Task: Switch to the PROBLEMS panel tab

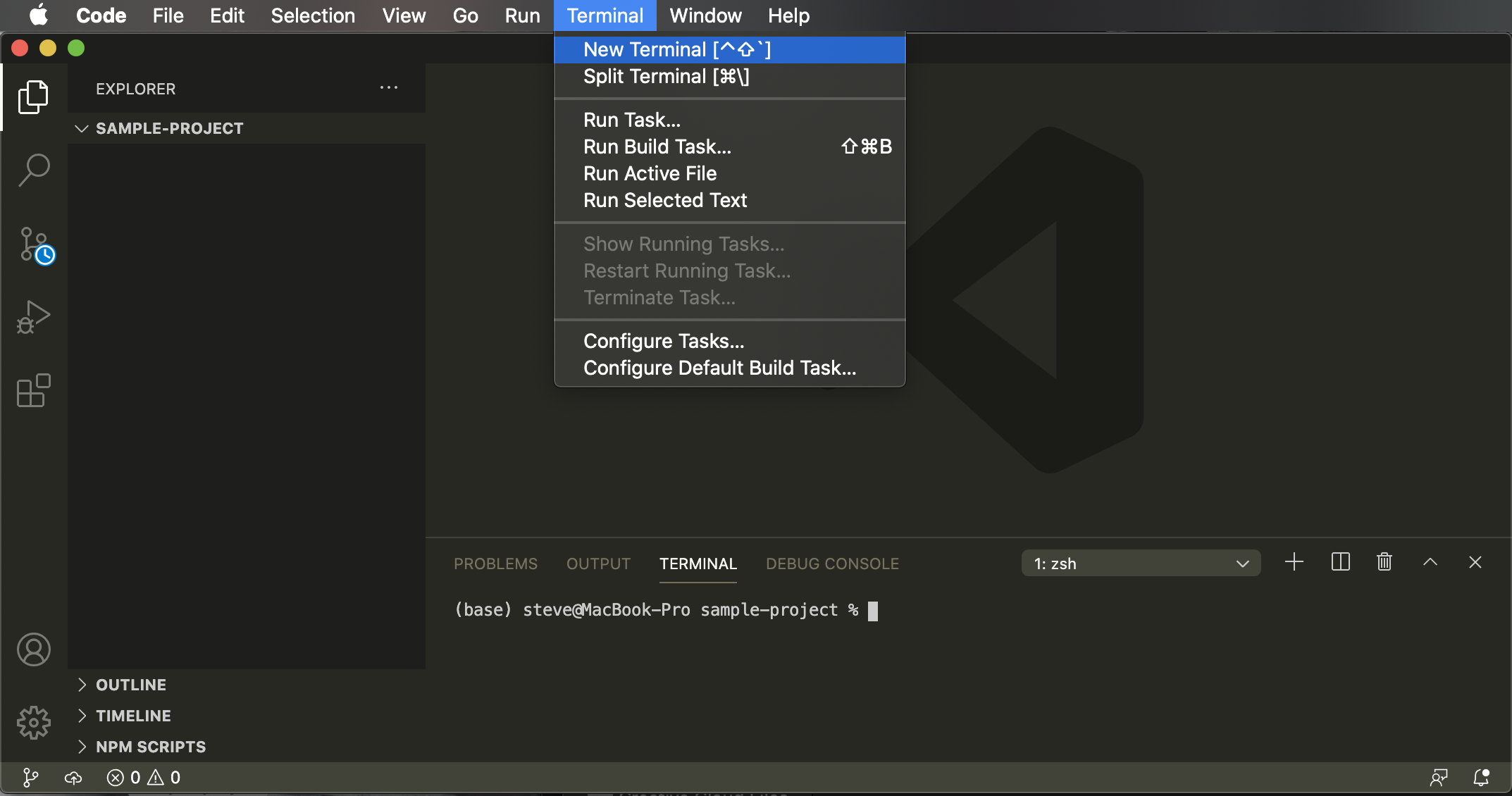Action: pos(495,564)
